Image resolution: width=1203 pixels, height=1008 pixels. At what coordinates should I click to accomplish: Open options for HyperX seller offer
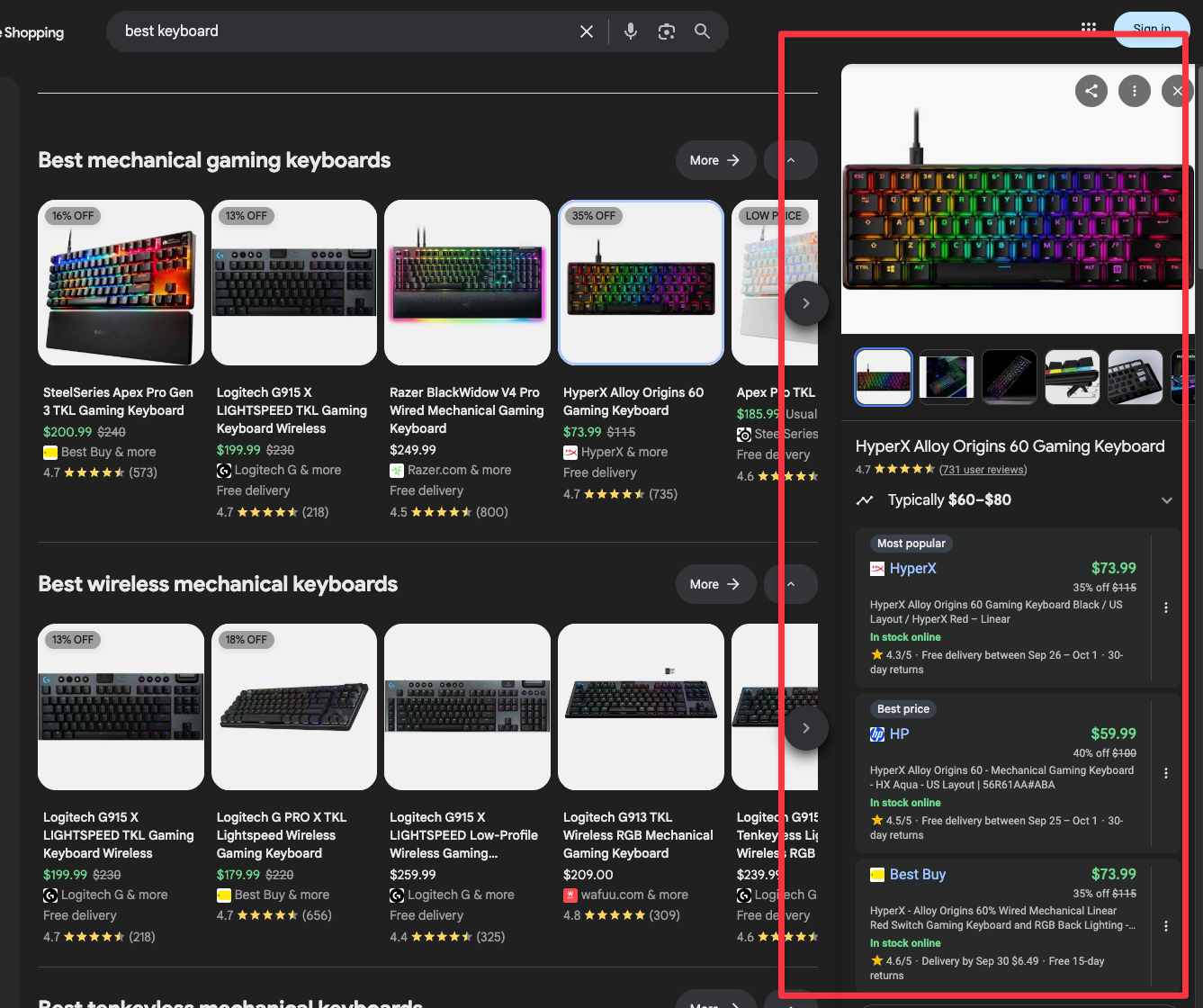tap(1166, 607)
